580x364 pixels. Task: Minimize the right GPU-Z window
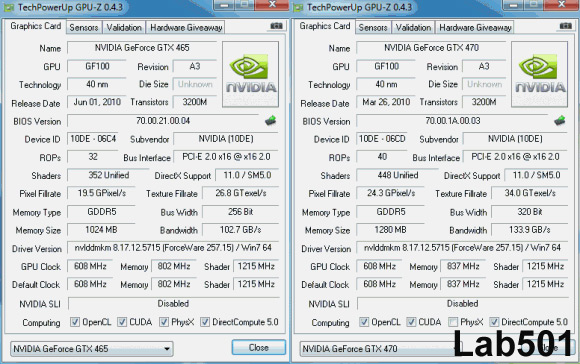tap(513, 5)
